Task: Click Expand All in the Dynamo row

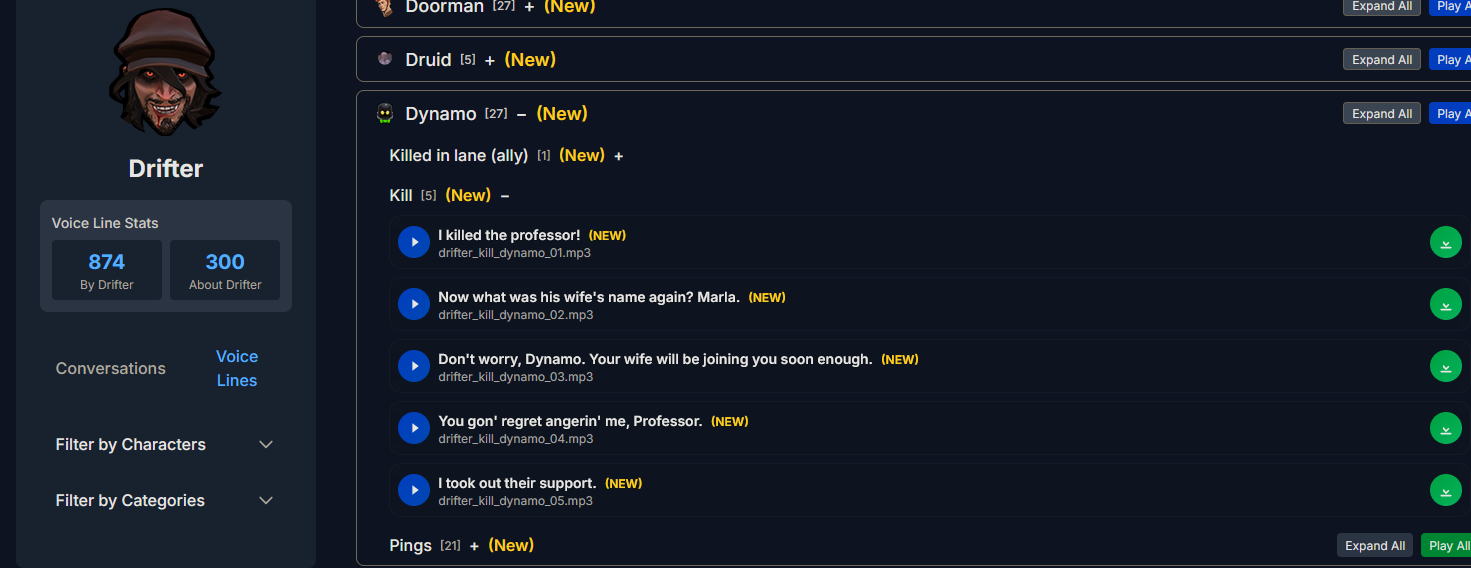Action: [x=1382, y=113]
